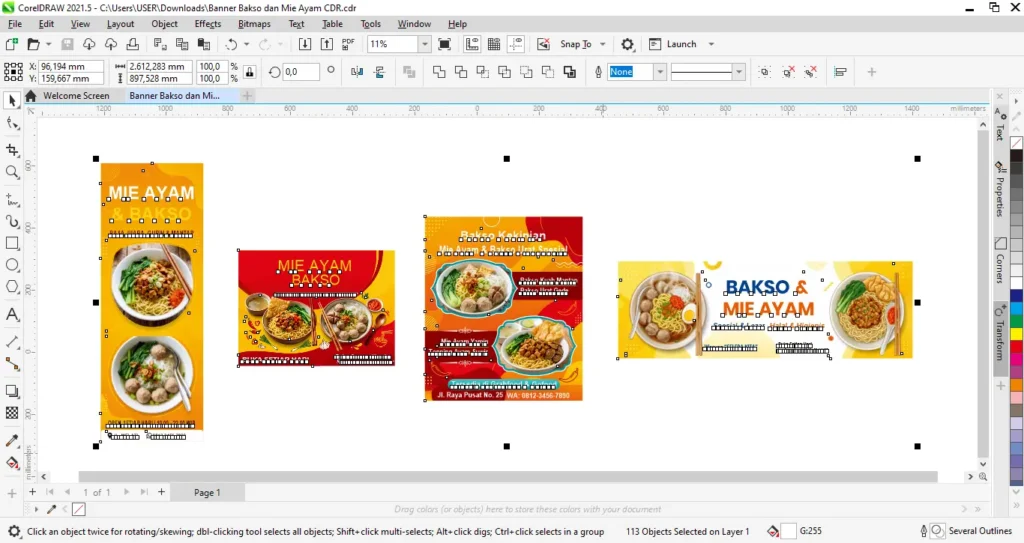Click the rotation angle field
1024x543 pixels.
(x=301, y=72)
